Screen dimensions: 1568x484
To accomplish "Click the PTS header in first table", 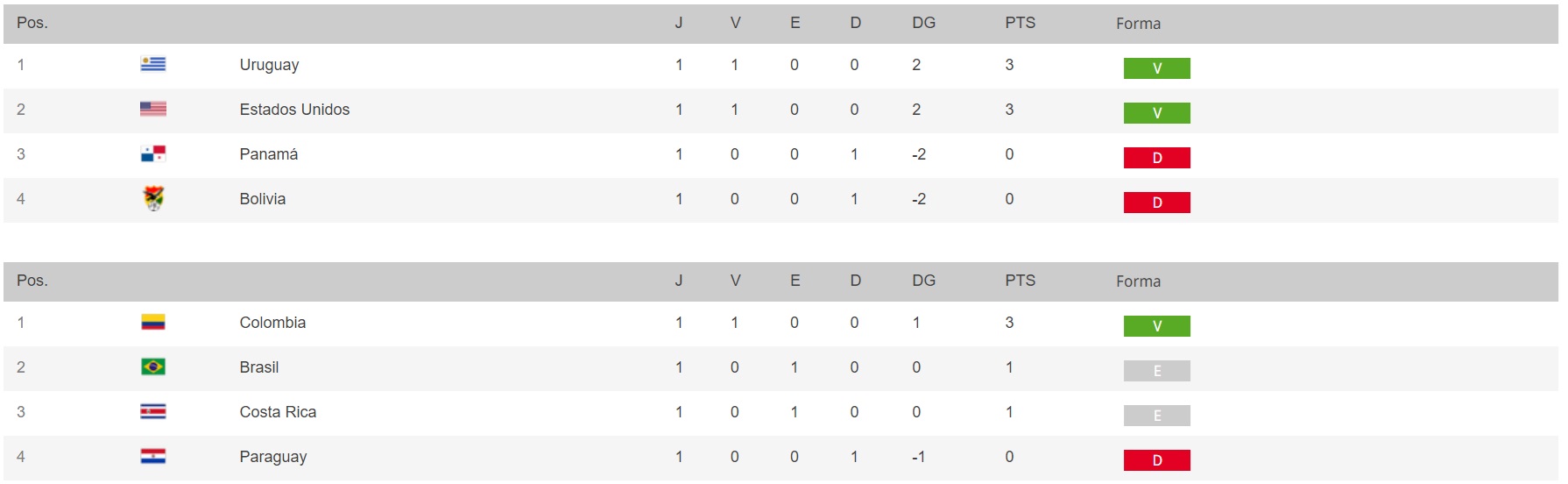I will tap(1020, 23).
